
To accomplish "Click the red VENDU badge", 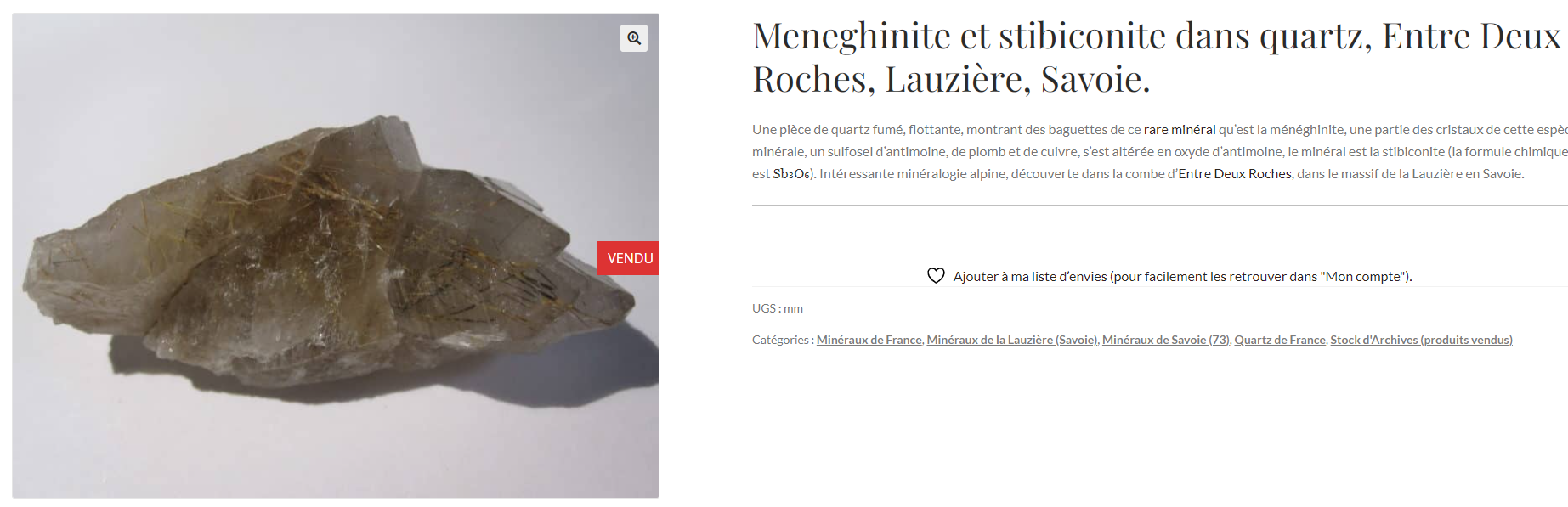I will coord(629,258).
